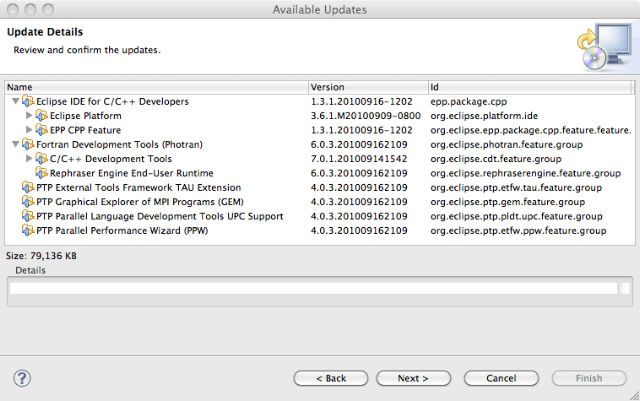Click id org.eclipse.cdt.feature.group
Image resolution: width=640 pixels, height=401 pixels.
[496, 159]
